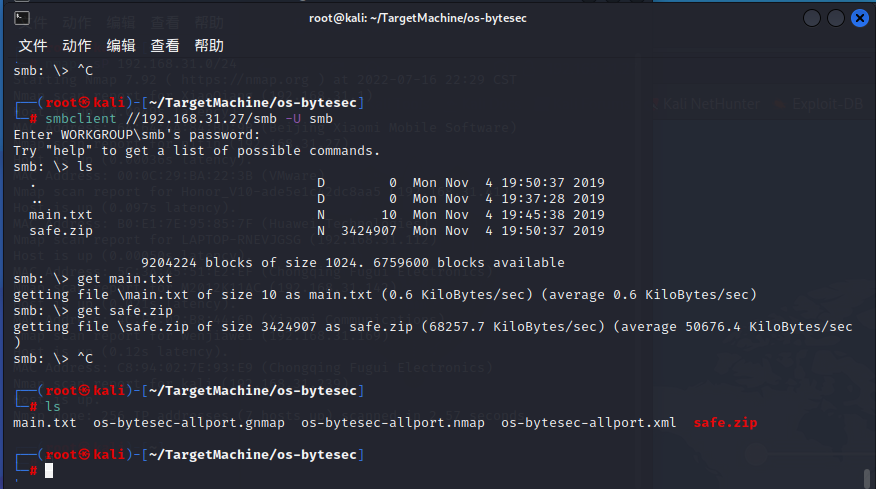
Task: Click the 'get safe.zip' command line
Action: (93, 311)
